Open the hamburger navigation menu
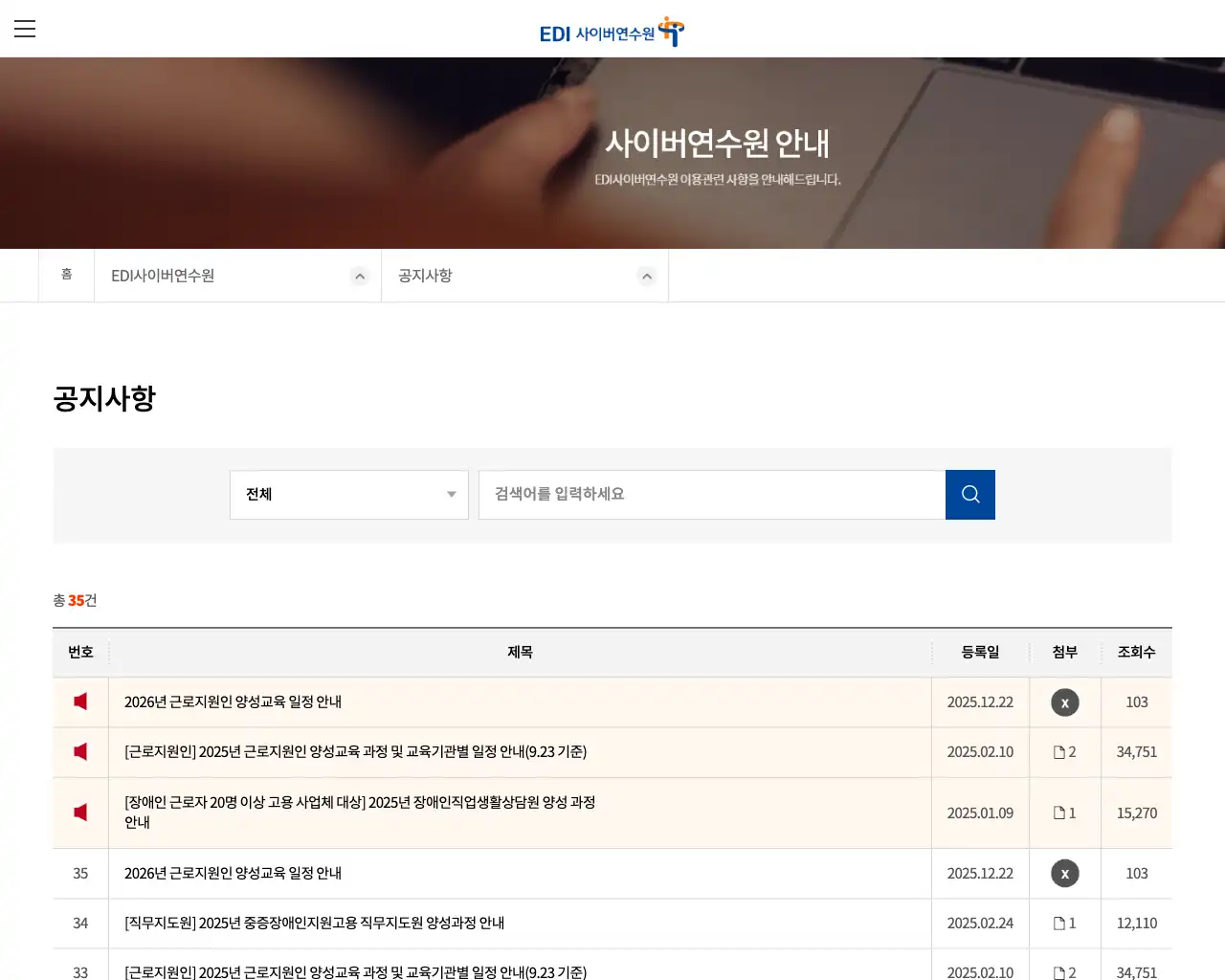Image resolution: width=1225 pixels, height=980 pixels. click(x=25, y=29)
